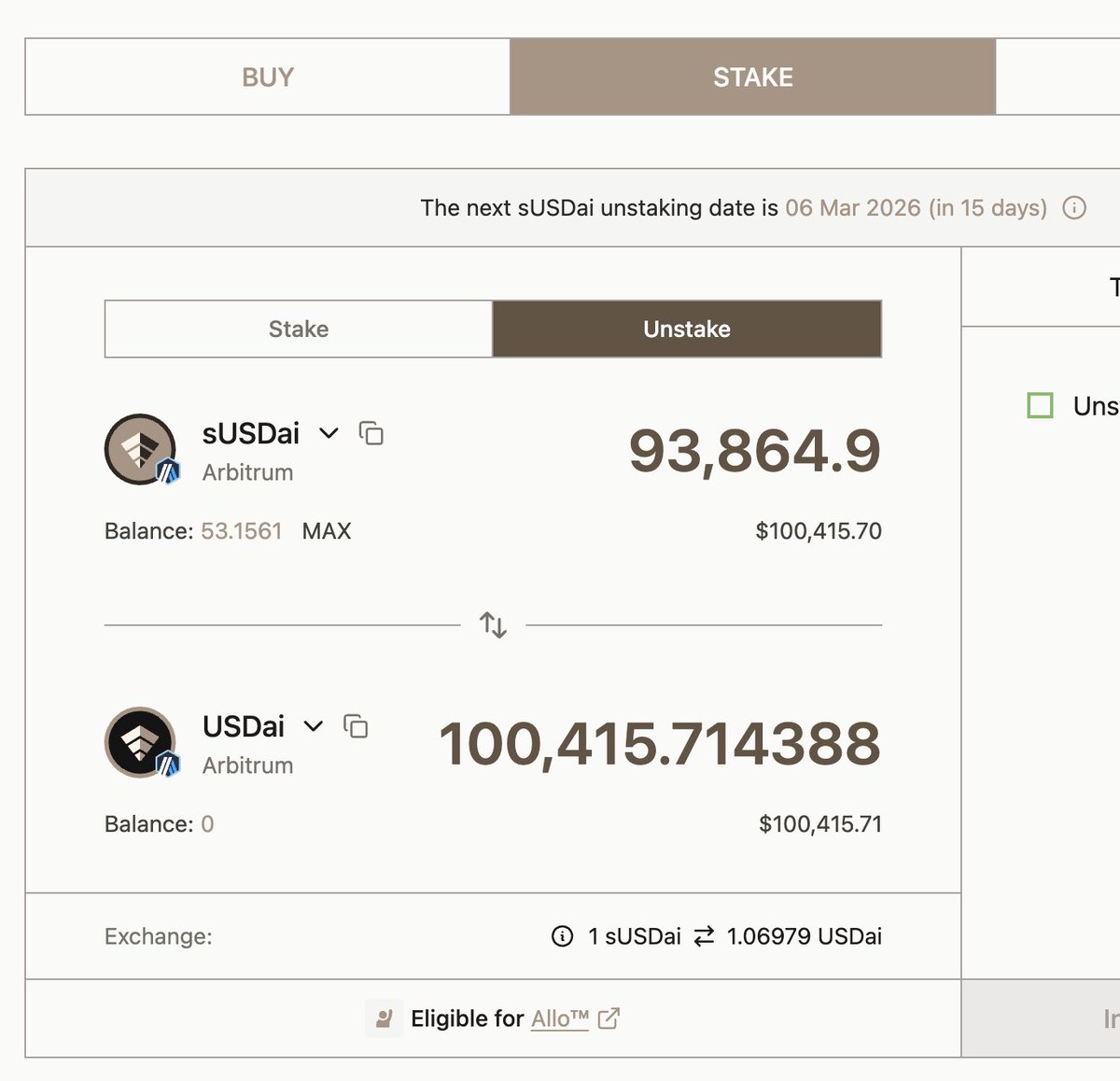Edit the 93,864.9 sUSDai amount field

click(x=754, y=451)
